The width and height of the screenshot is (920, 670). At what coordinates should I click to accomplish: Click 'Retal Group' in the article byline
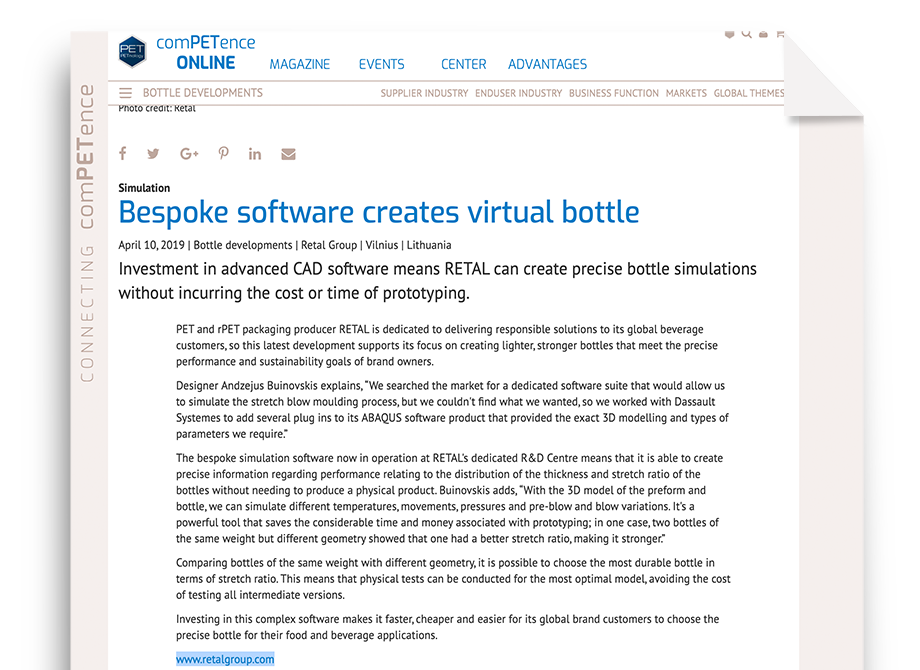coord(329,245)
